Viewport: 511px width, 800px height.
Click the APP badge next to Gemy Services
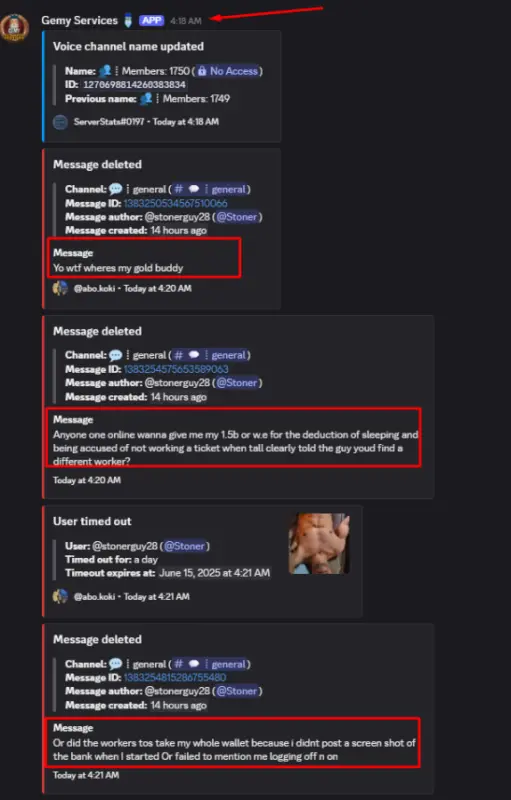pos(152,20)
